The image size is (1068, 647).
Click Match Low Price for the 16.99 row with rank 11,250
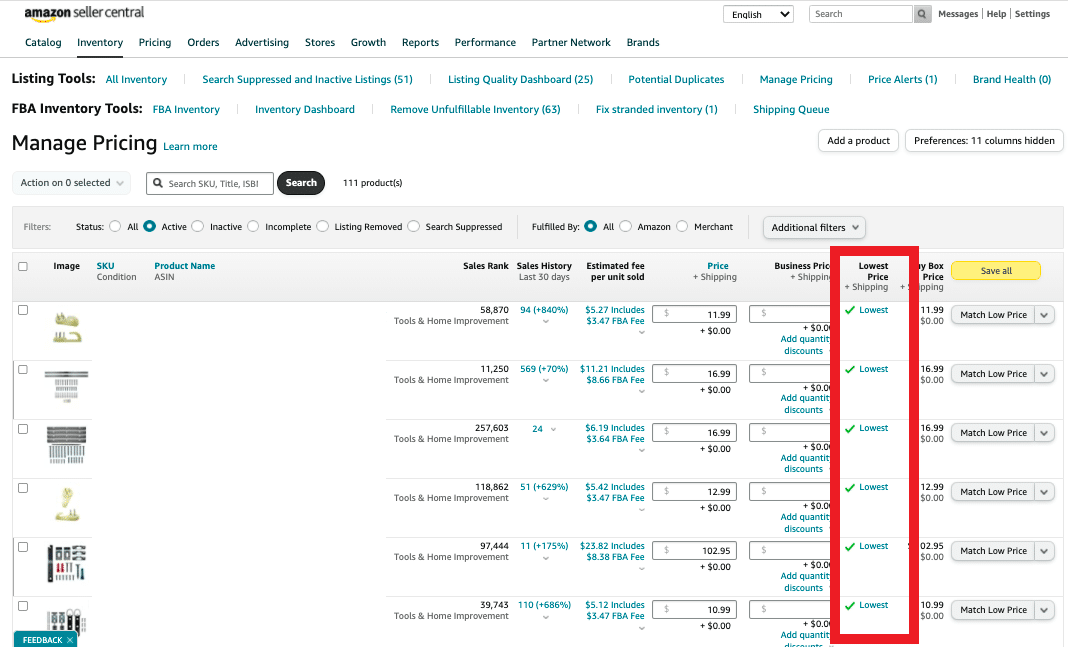pos(993,374)
